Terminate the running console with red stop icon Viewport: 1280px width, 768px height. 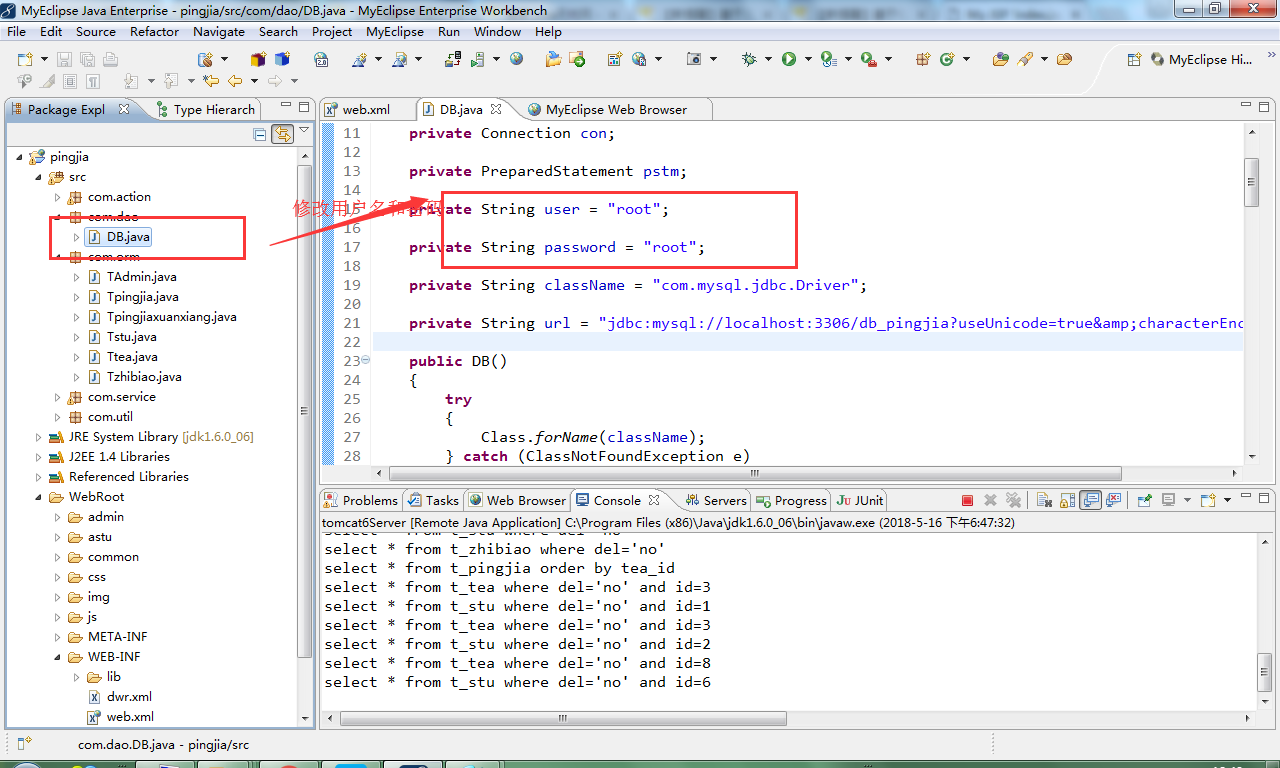pyautogui.click(x=967, y=500)
